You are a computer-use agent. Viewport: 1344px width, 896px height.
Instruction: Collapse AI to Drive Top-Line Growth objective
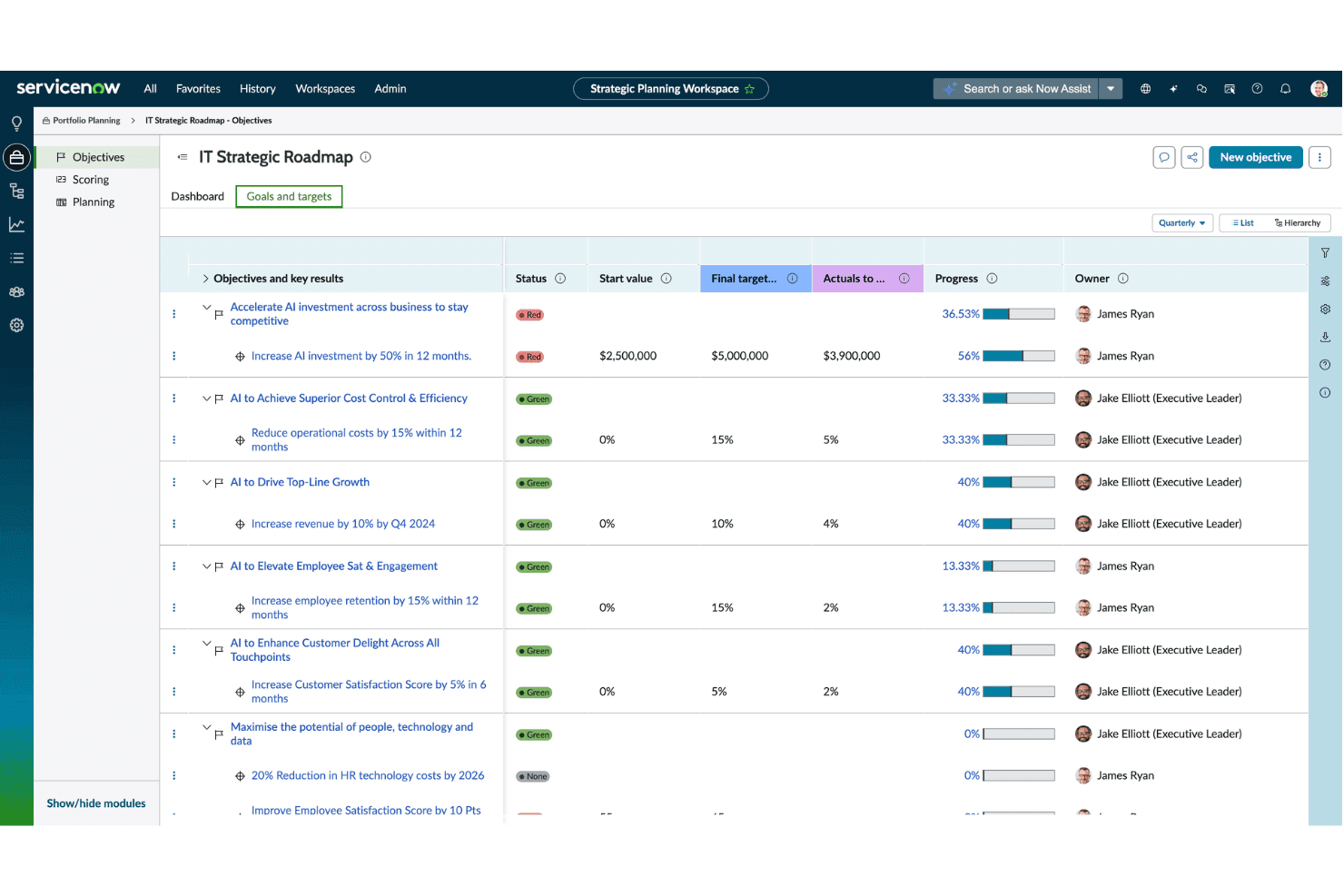point(206,482)
